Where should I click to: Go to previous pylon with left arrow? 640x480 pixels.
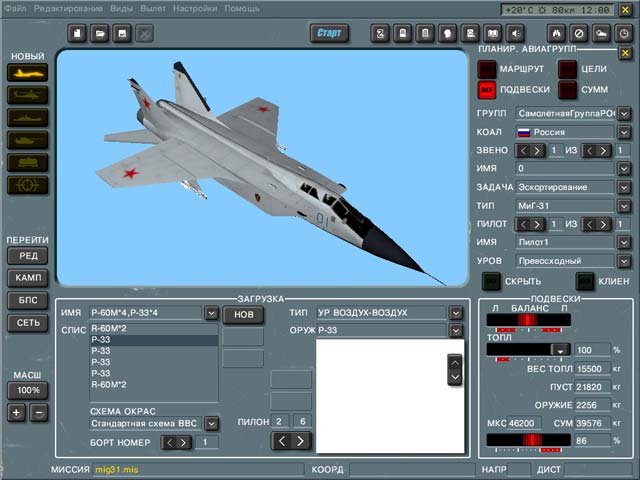tap(282, 441)
